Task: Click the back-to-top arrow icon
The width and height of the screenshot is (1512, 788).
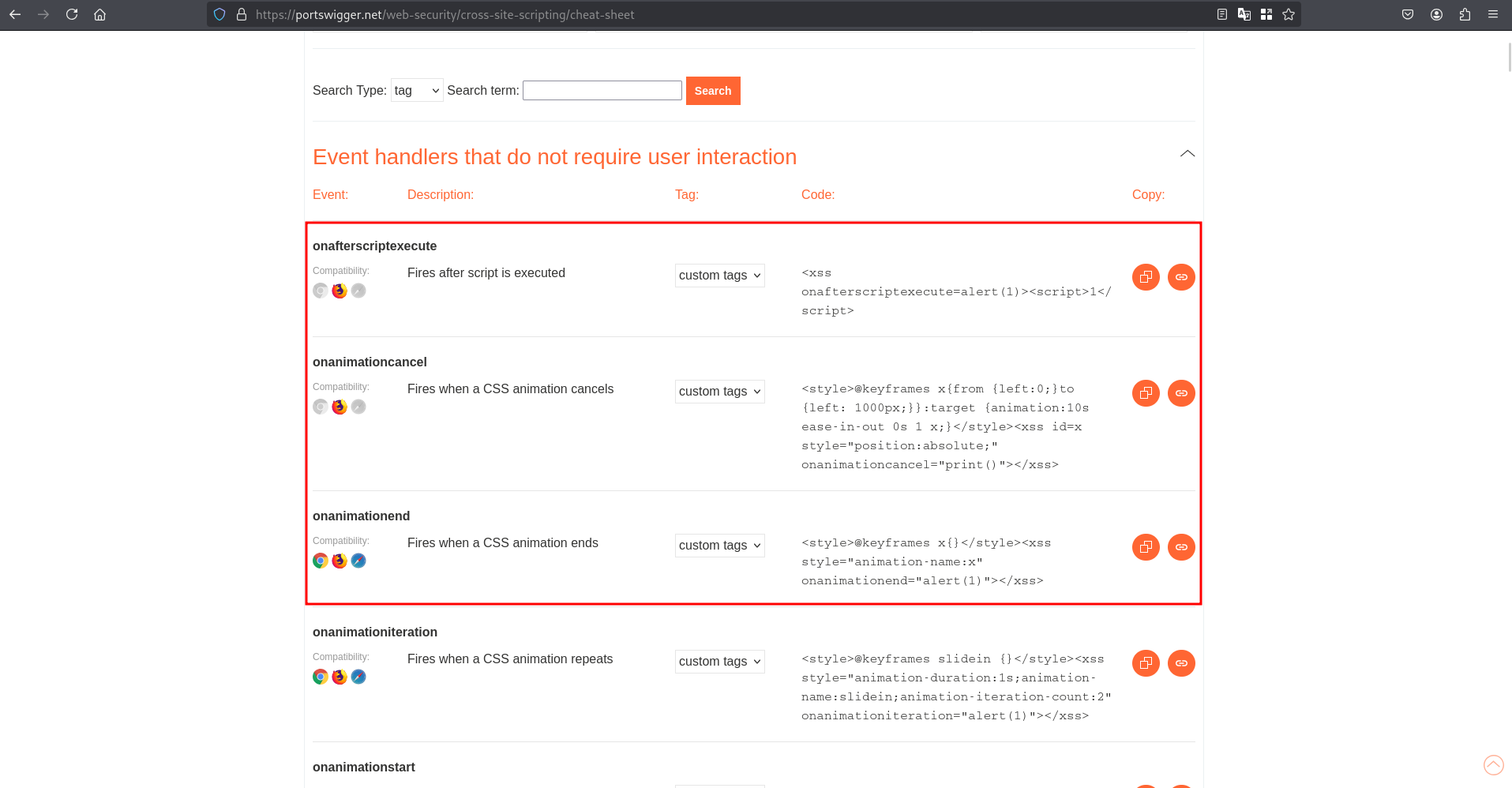Action: pyautogui.click(x=1493, y=765)
